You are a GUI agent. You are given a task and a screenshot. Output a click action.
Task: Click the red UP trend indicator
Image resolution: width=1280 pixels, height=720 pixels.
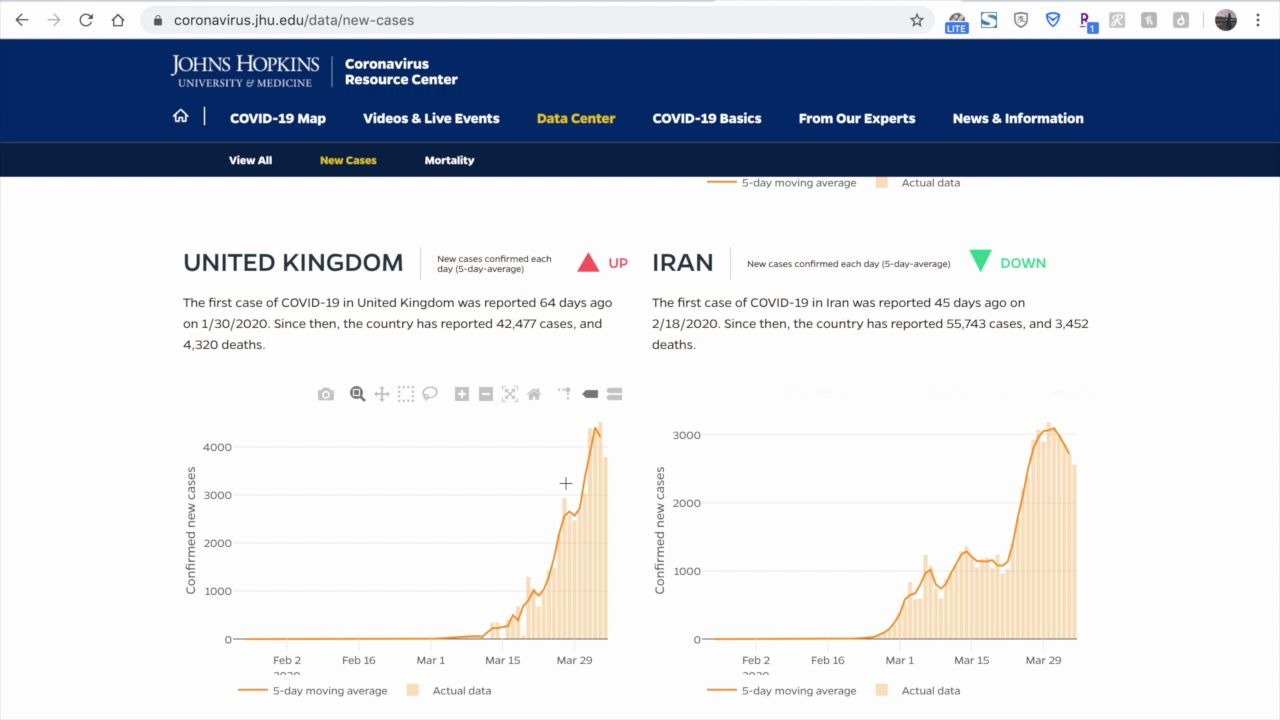coord(602,263)
